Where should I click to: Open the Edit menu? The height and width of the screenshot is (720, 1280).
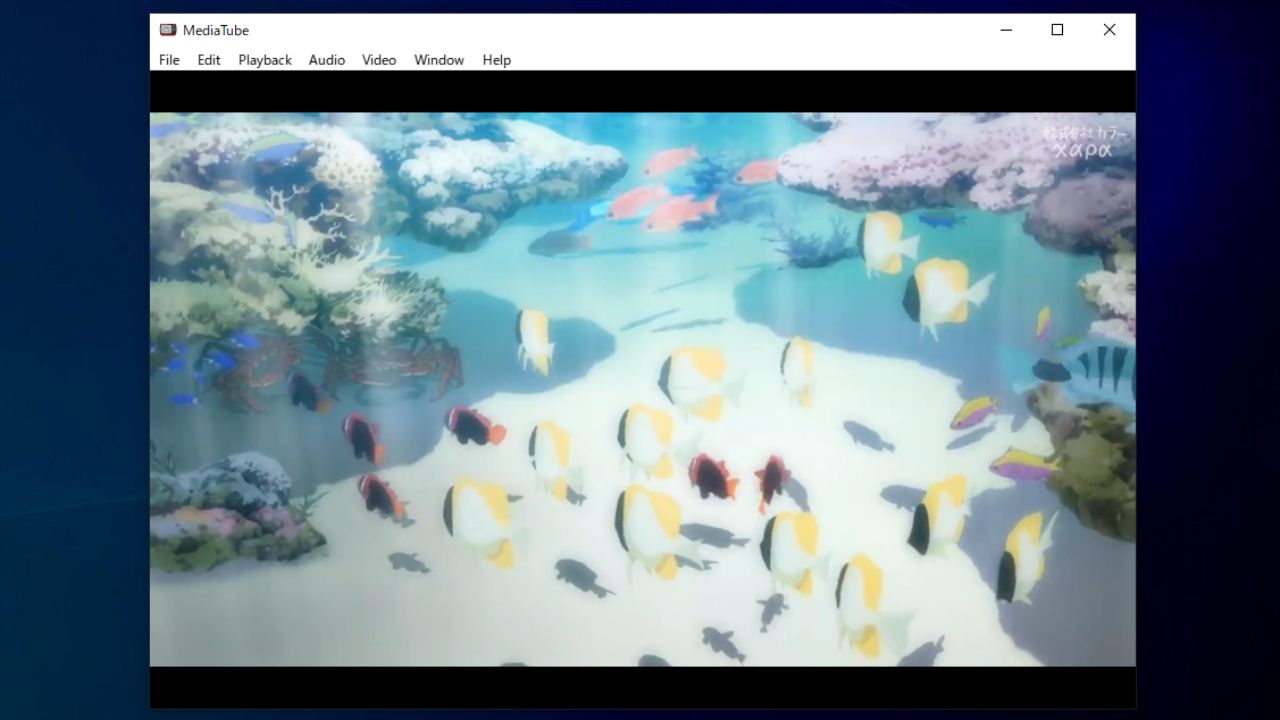click(x=209, y=60)
